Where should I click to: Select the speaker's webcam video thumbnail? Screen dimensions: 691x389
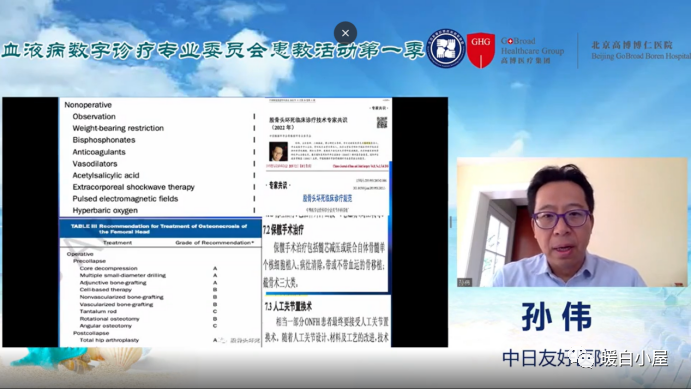[572, 222]
